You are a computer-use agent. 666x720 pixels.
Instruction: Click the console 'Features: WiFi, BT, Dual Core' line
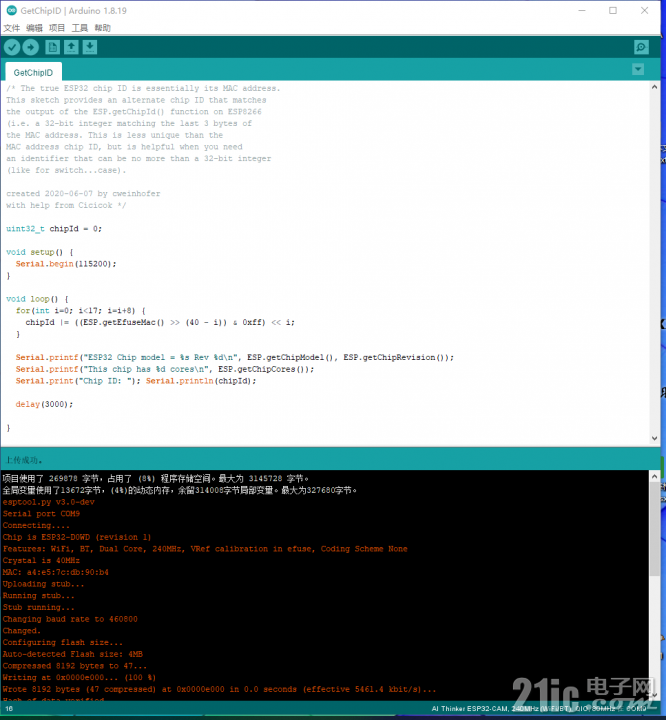(205, 549)
